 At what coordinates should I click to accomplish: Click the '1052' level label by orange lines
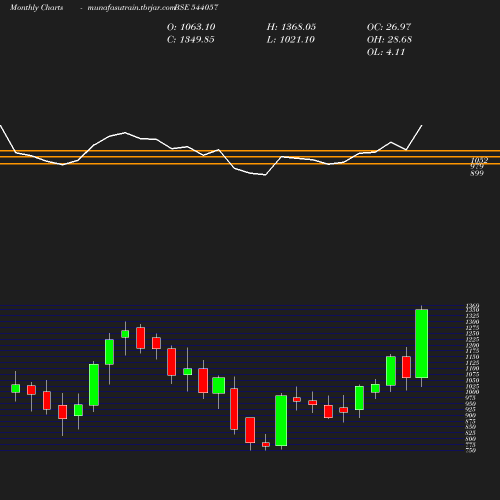coord(480,160)
